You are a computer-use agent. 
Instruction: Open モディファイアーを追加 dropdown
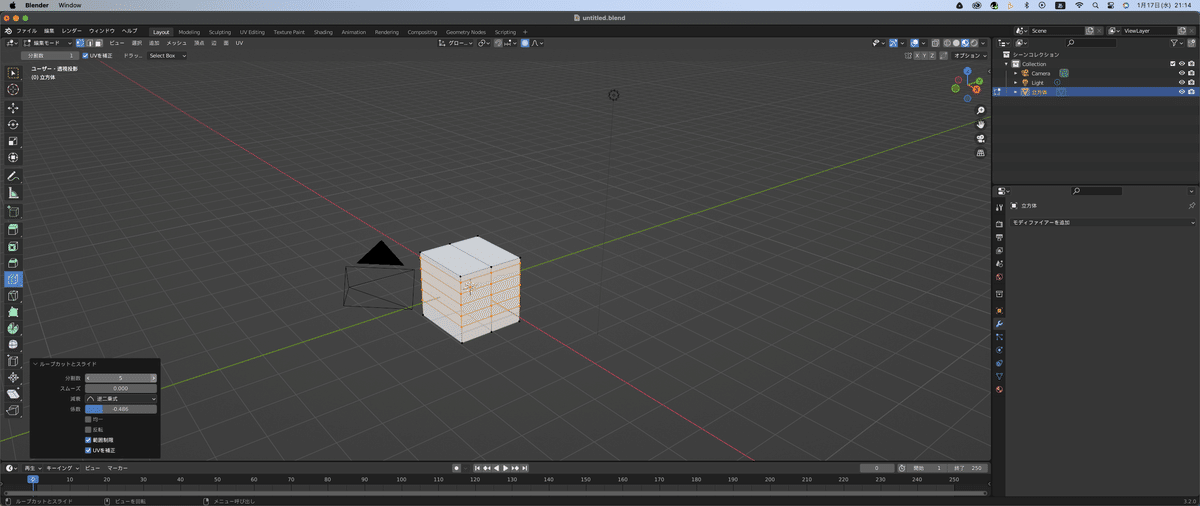tap(1104, 222)
